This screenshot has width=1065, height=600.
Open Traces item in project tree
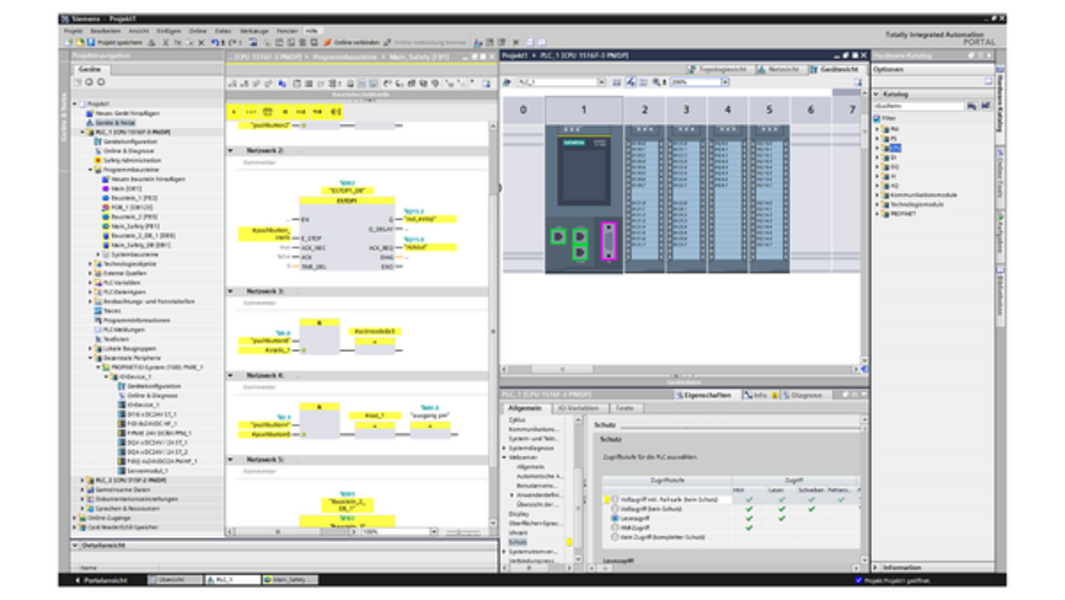pyautogui.click(x=112, y=311)
